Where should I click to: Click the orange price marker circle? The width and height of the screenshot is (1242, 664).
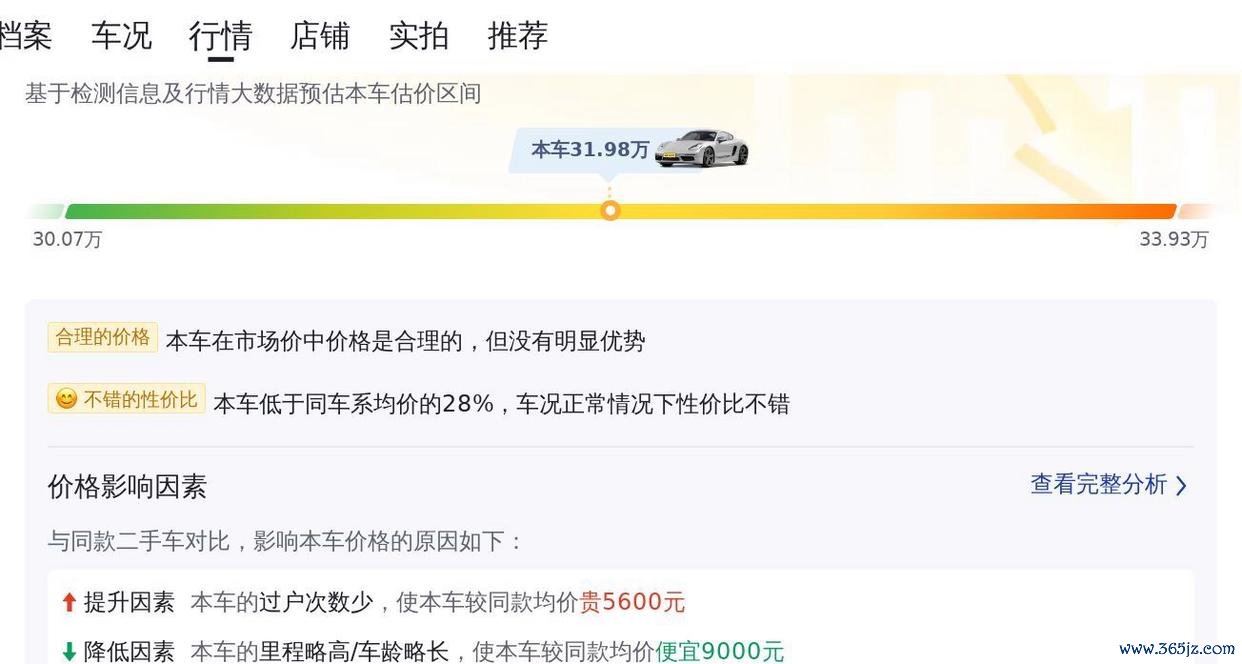610,210
